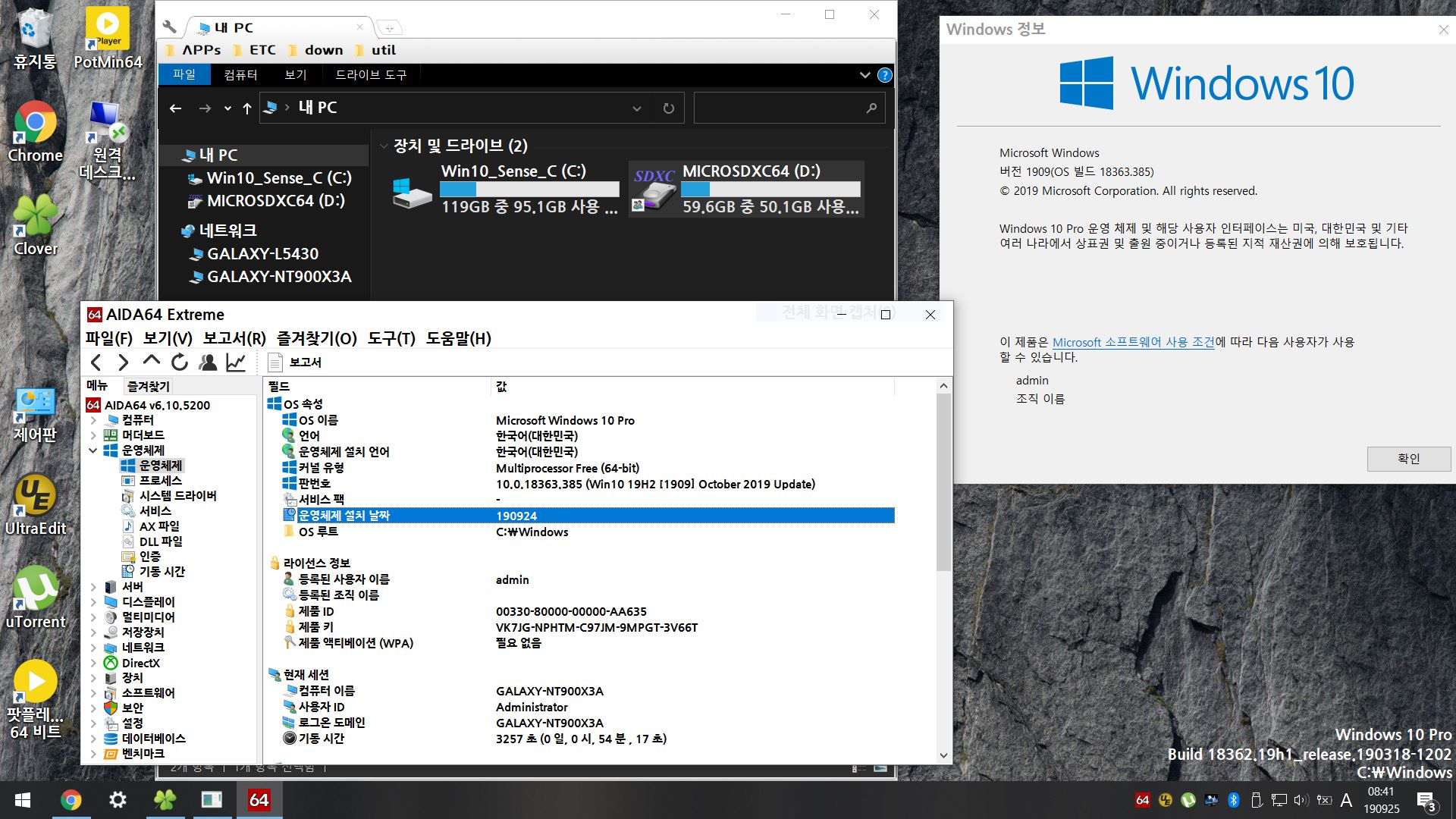Open 보고서(R) menu in AIDA64
The height and width of the screenshot is (819, 1456).
(234, 338)
